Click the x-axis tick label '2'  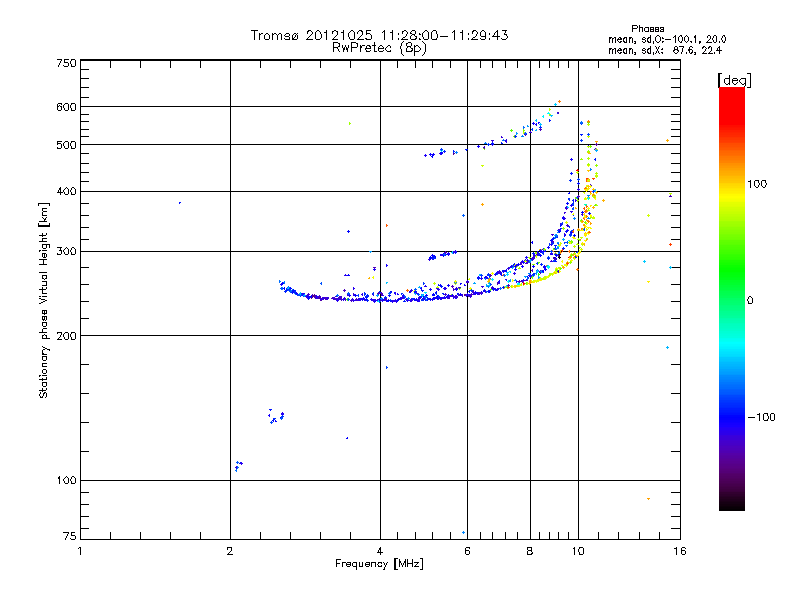point(230,551)
